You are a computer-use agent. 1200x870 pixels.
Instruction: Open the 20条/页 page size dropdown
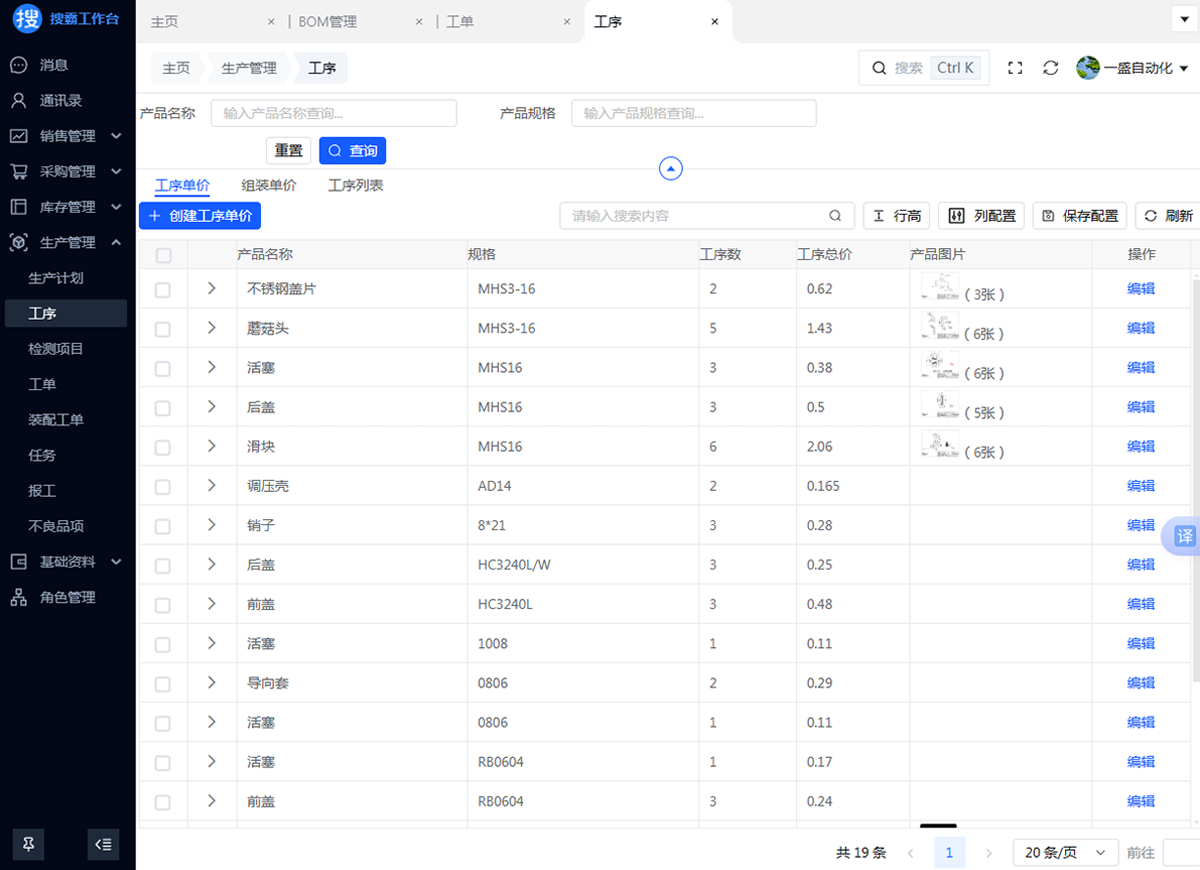click(x=1065, y=852)
